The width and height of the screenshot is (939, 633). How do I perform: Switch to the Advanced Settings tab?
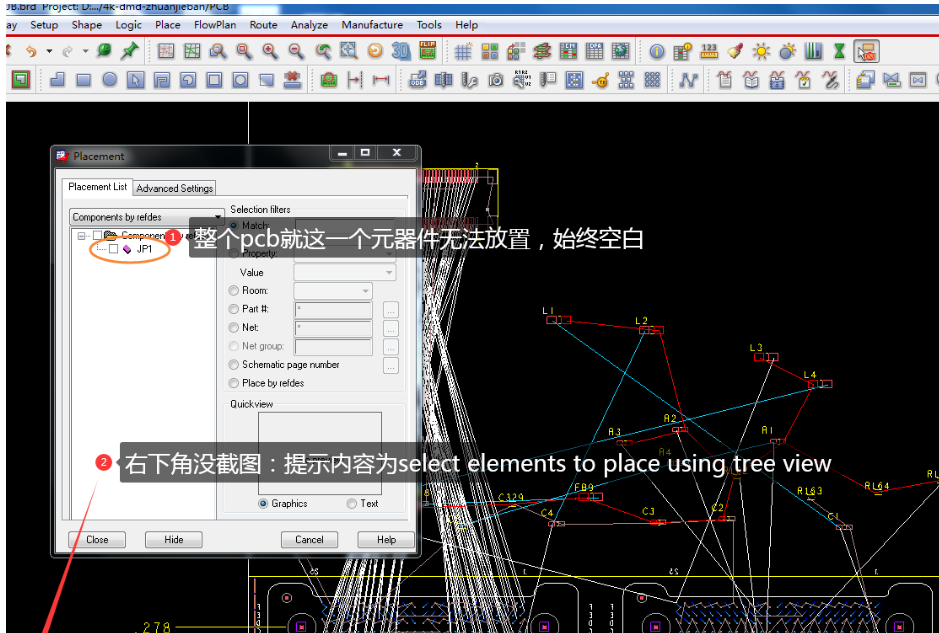click(174, 188)
